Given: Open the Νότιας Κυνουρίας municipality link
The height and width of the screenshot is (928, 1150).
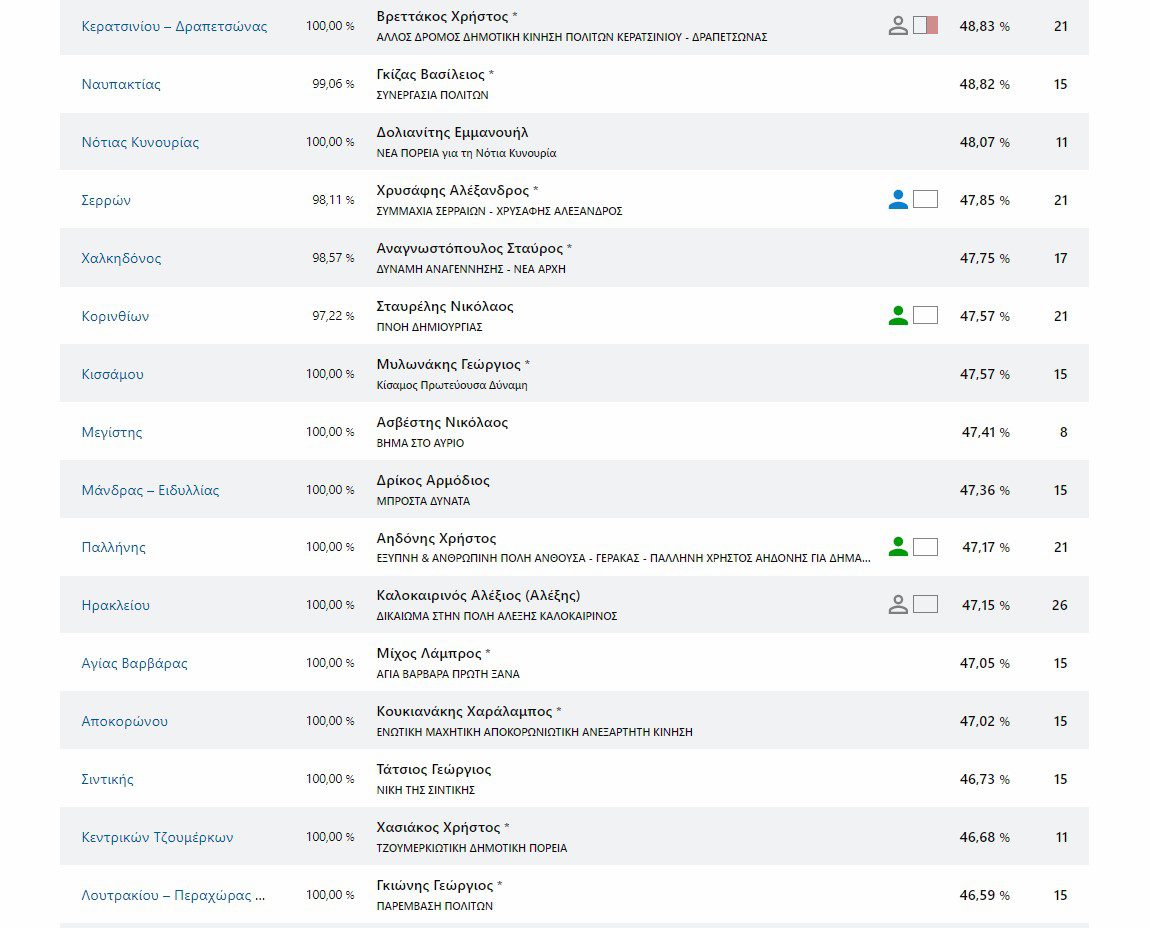Looking at the screenshot, I should [140, 142].
